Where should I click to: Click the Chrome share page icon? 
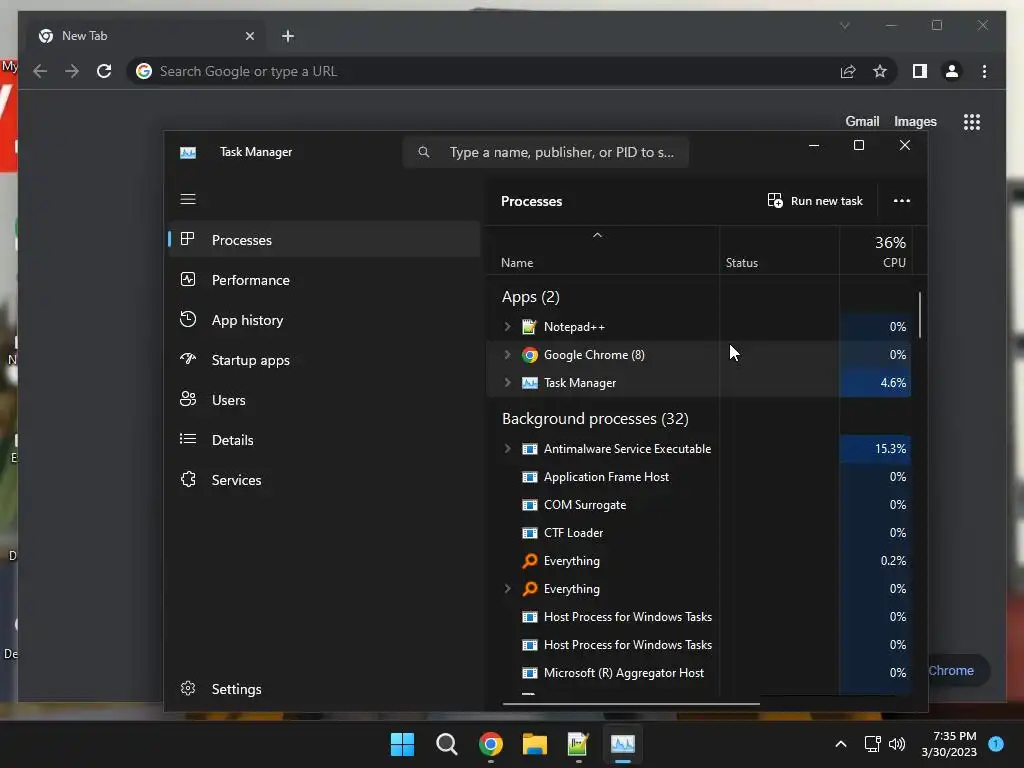[848, 71]
